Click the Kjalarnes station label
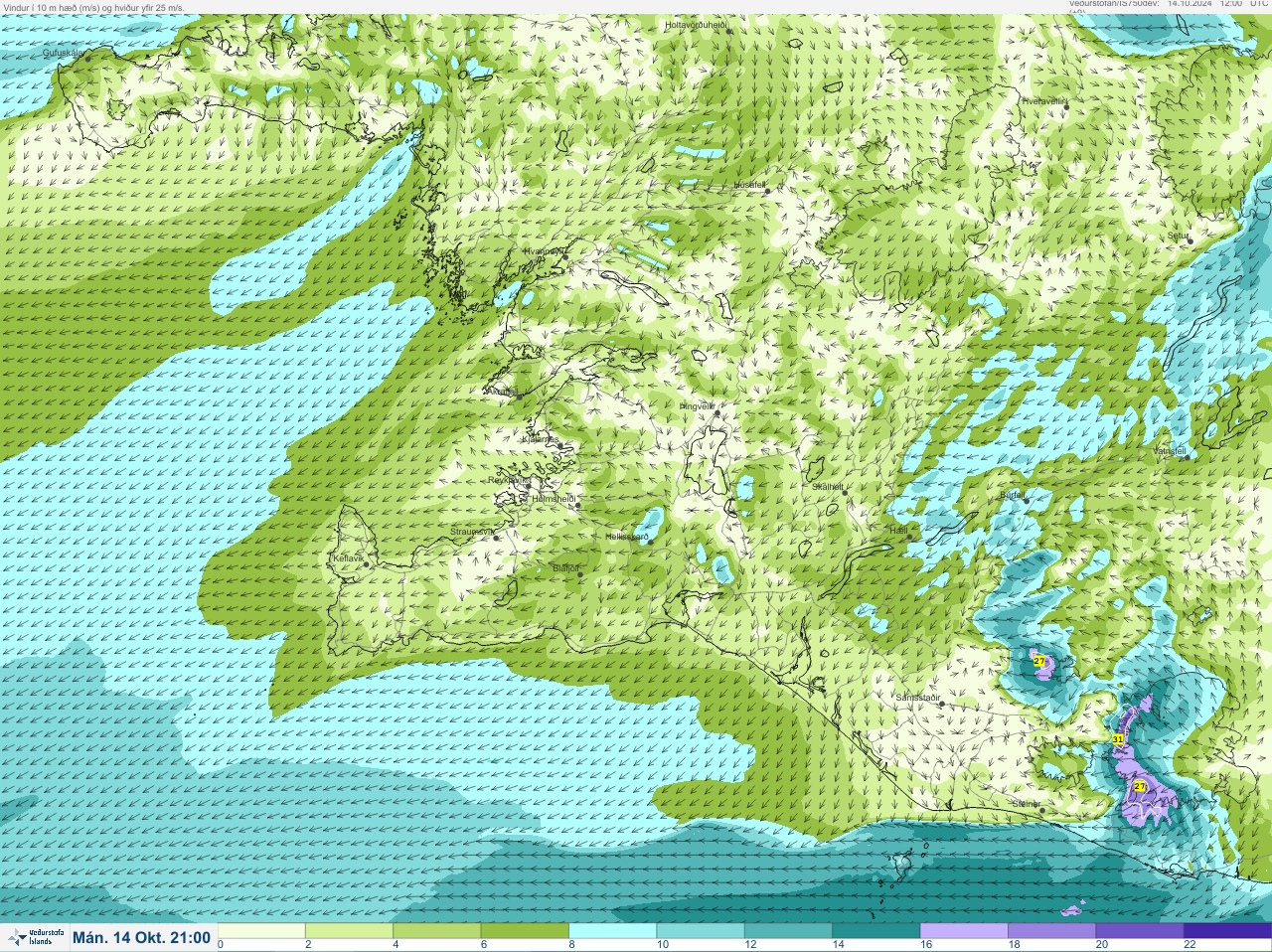 coord(543,439)
